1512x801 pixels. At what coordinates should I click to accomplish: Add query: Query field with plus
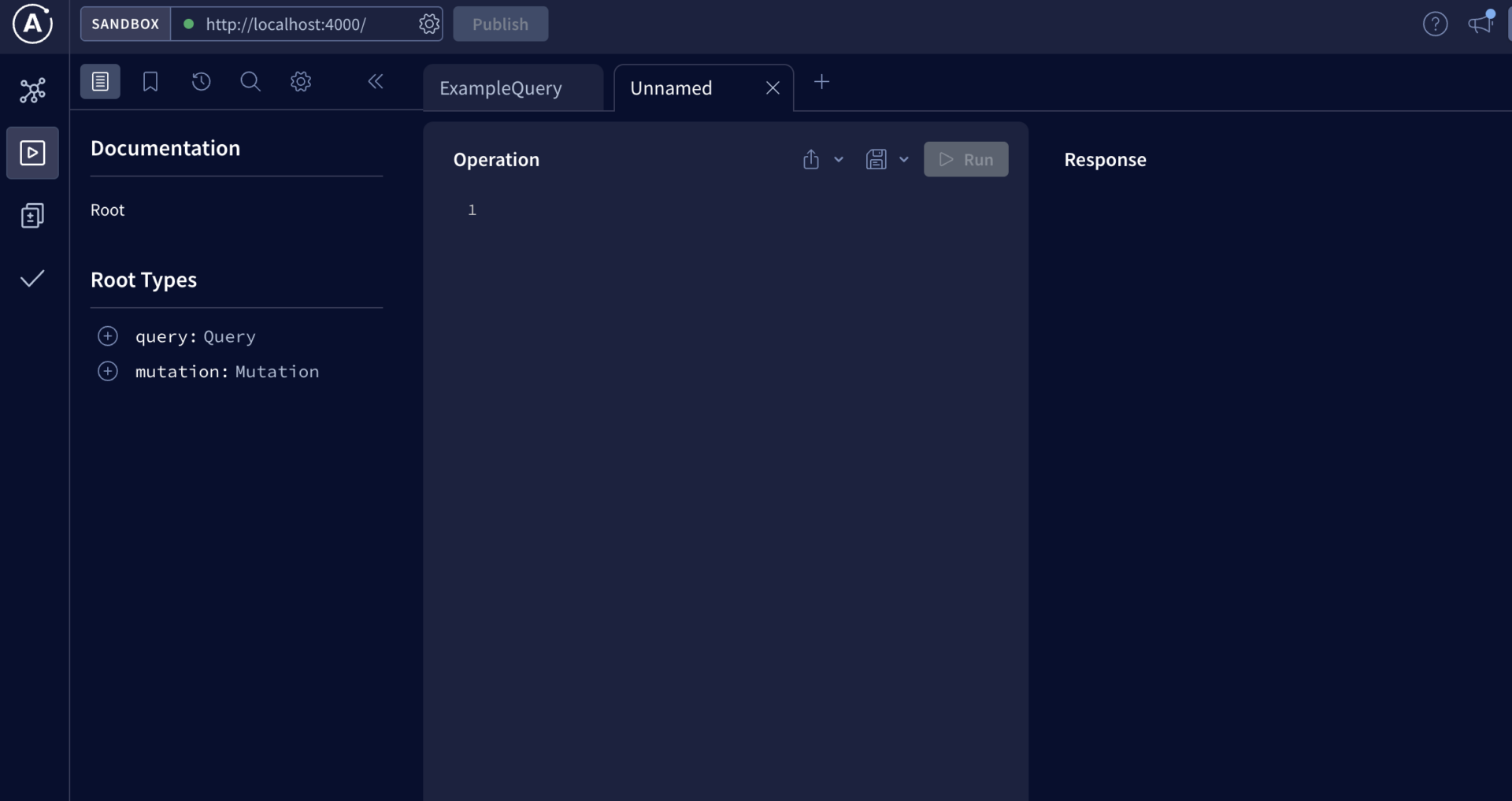tap(108, 336)
